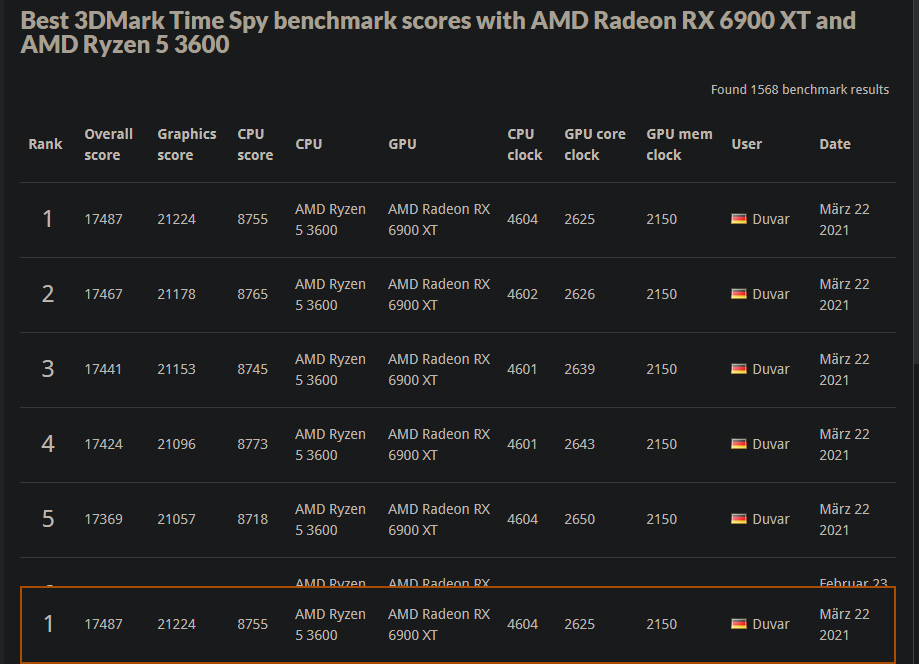Select GPU core clock value 2626
Screen dimensions: 919x664
click(x=580, y=294)
